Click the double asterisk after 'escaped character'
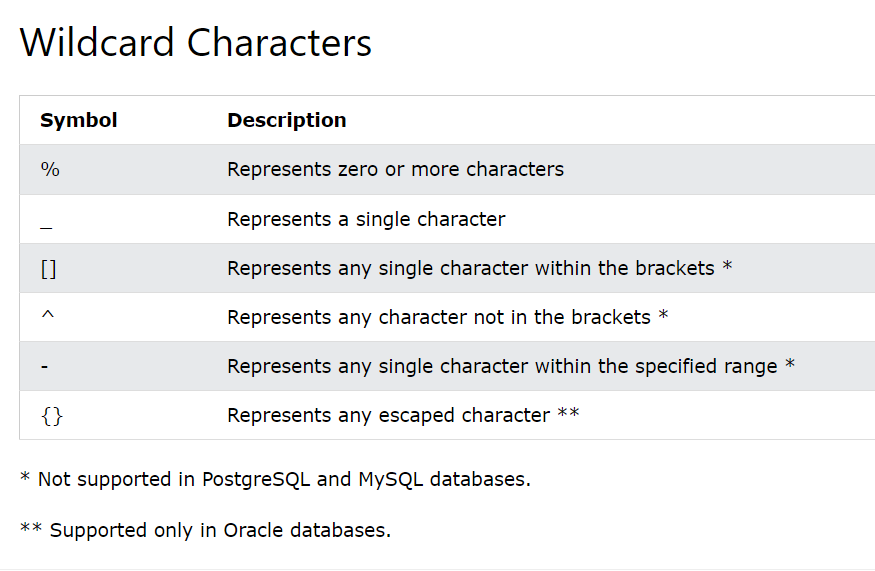Screen dimensions: 875x571 pos(568,413)
